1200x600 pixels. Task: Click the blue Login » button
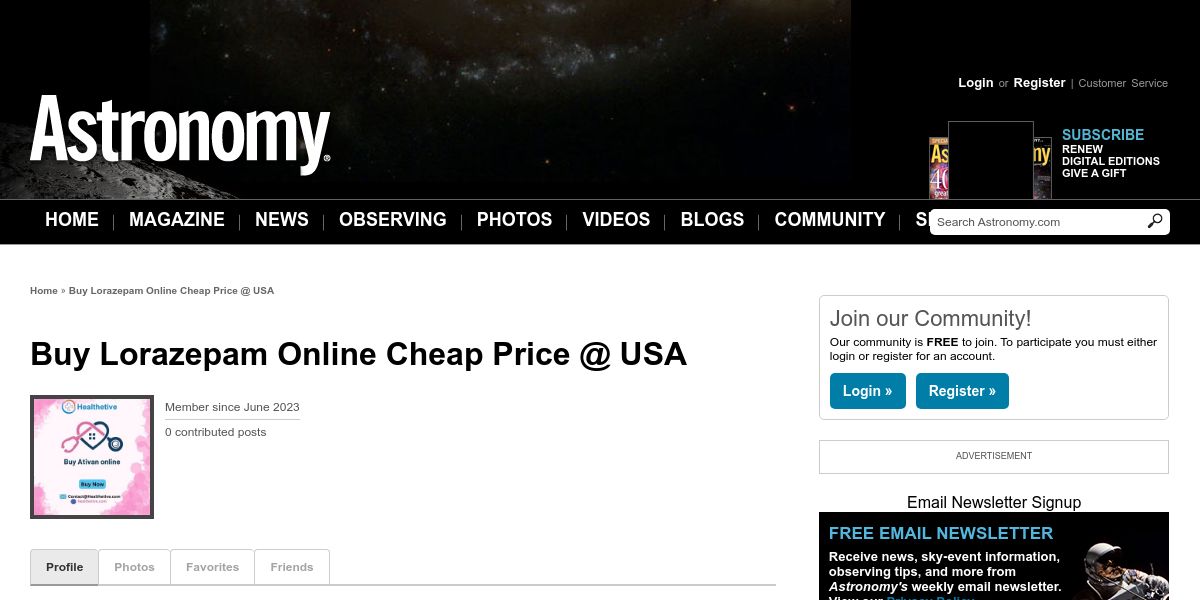pyautogui.click(x=867, y=391)
